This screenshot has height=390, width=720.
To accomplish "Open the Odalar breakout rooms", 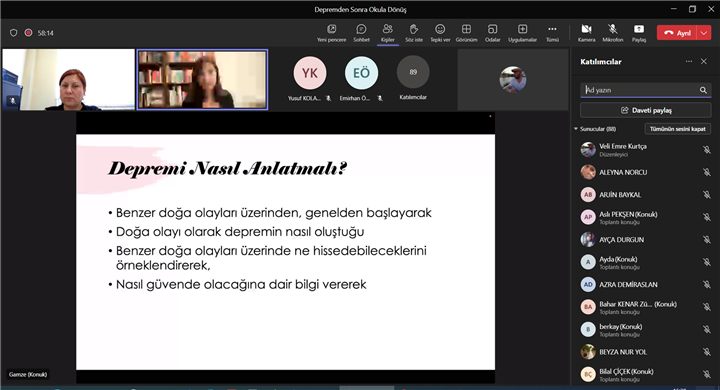I will coord(492,33).
